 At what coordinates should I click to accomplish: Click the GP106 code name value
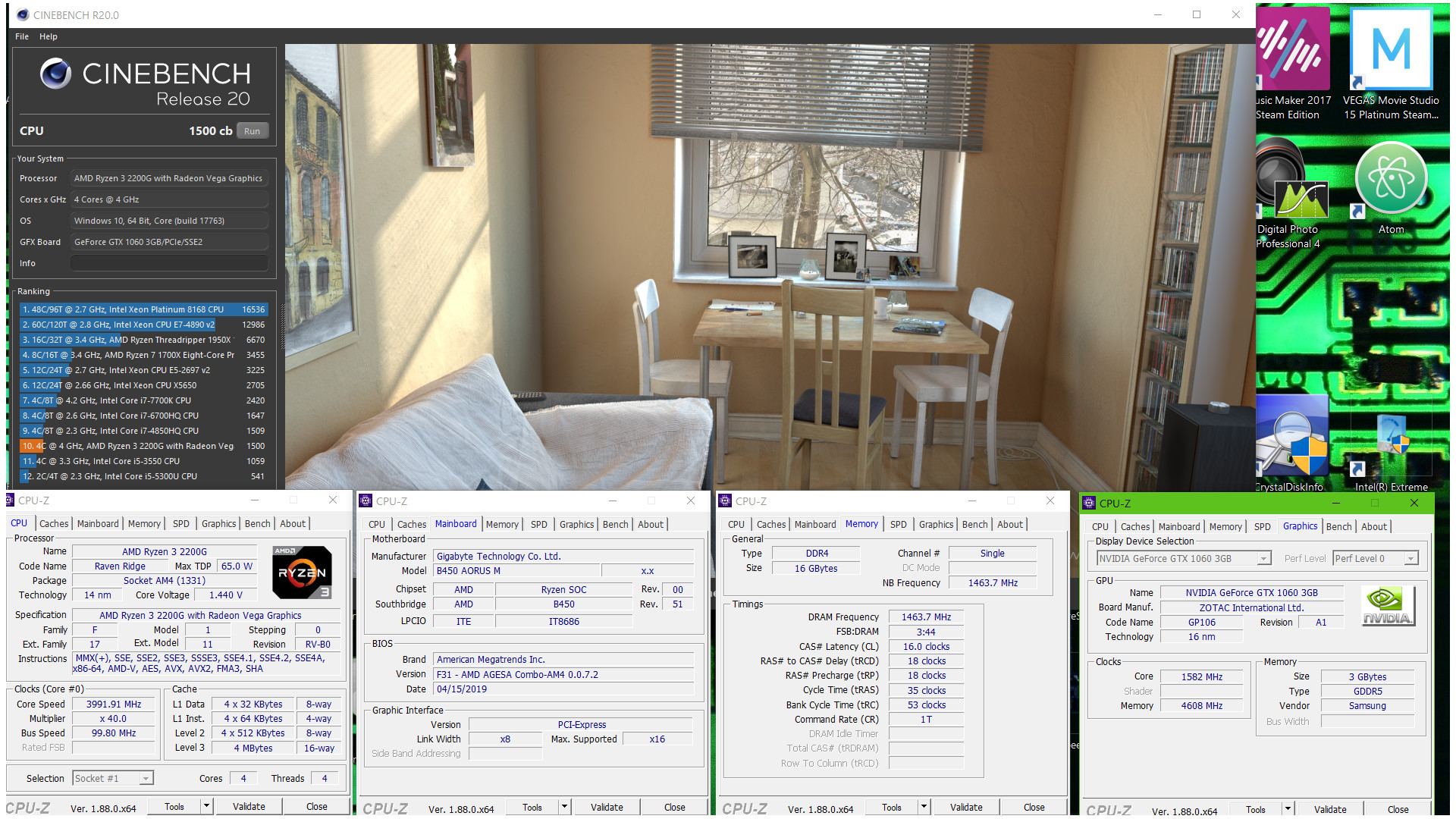coord(1201,622)
